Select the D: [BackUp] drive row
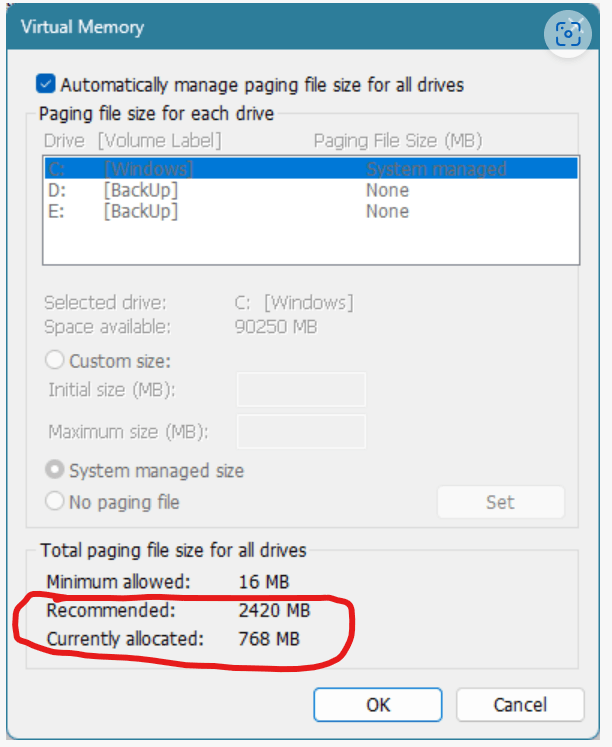 (x=311, y=190)
